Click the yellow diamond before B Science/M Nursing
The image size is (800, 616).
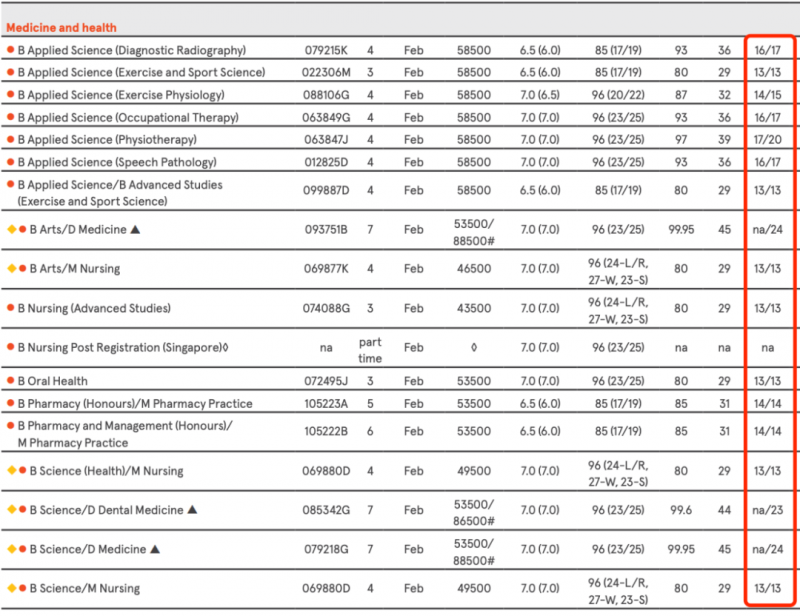[x=12, y=588]
